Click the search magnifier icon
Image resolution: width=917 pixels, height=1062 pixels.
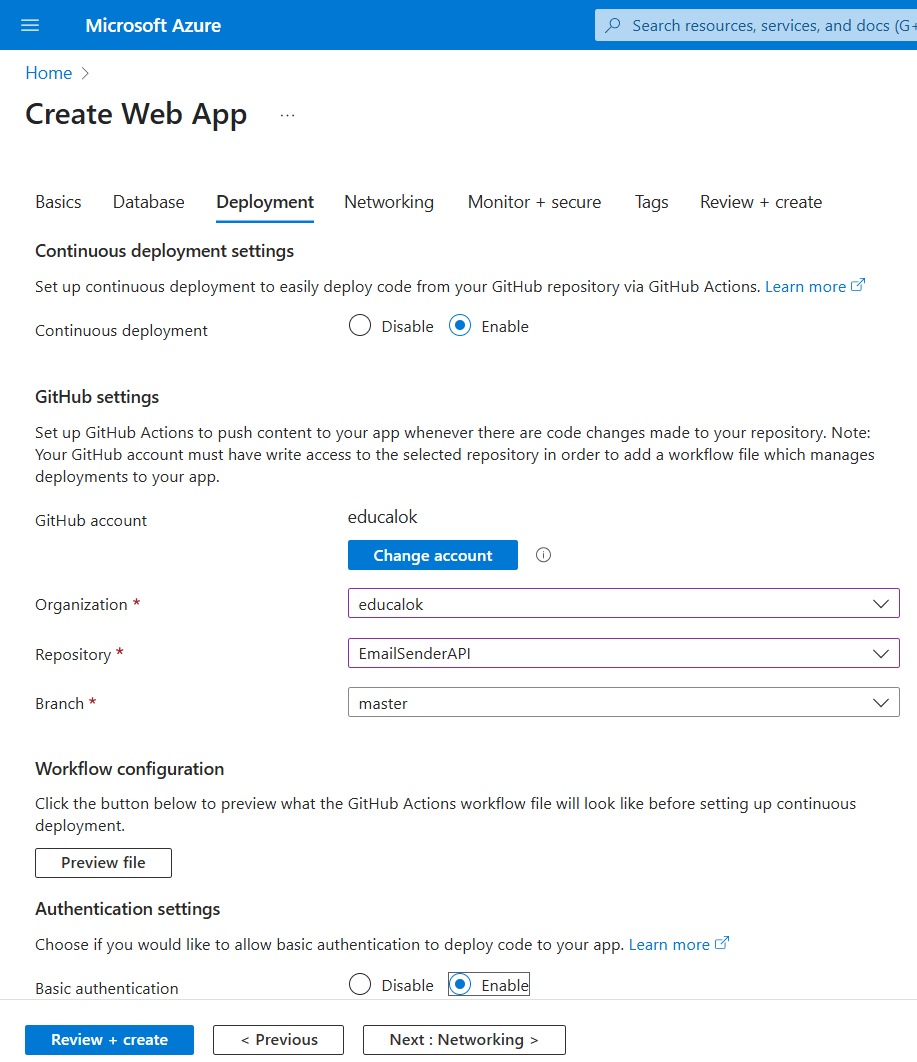613,25
